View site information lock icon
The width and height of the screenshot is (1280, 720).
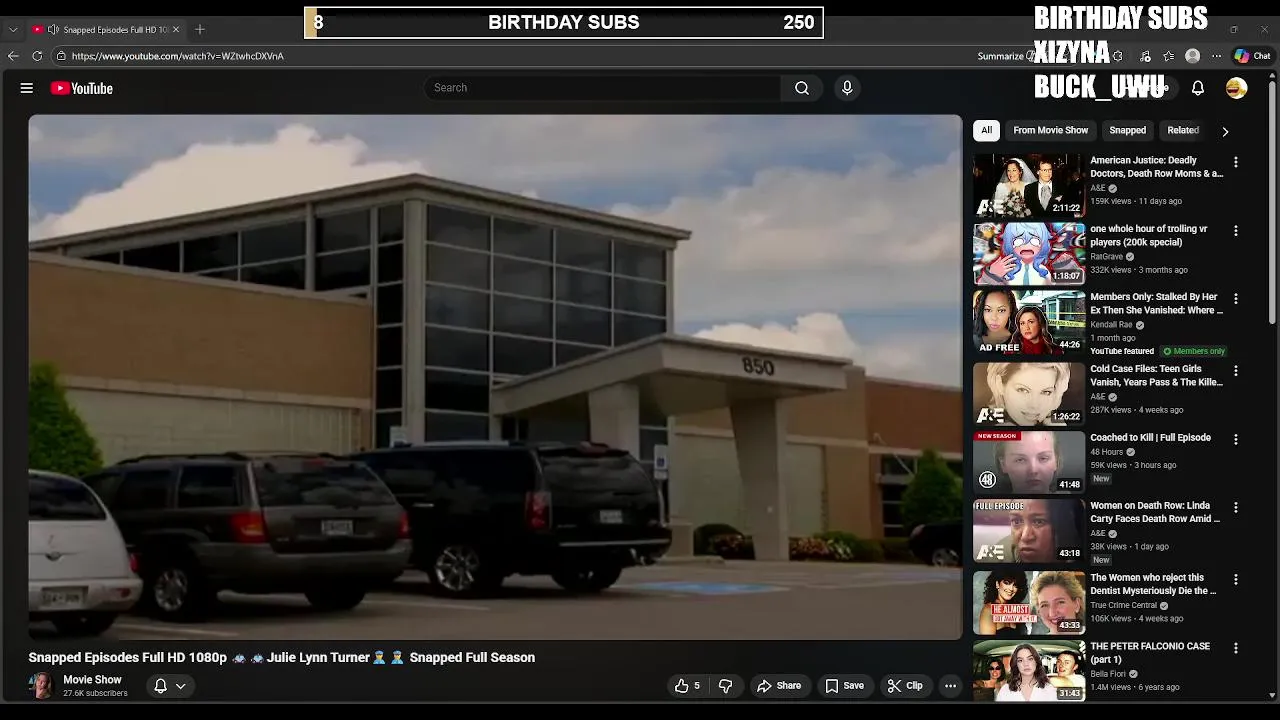(61, 56)
